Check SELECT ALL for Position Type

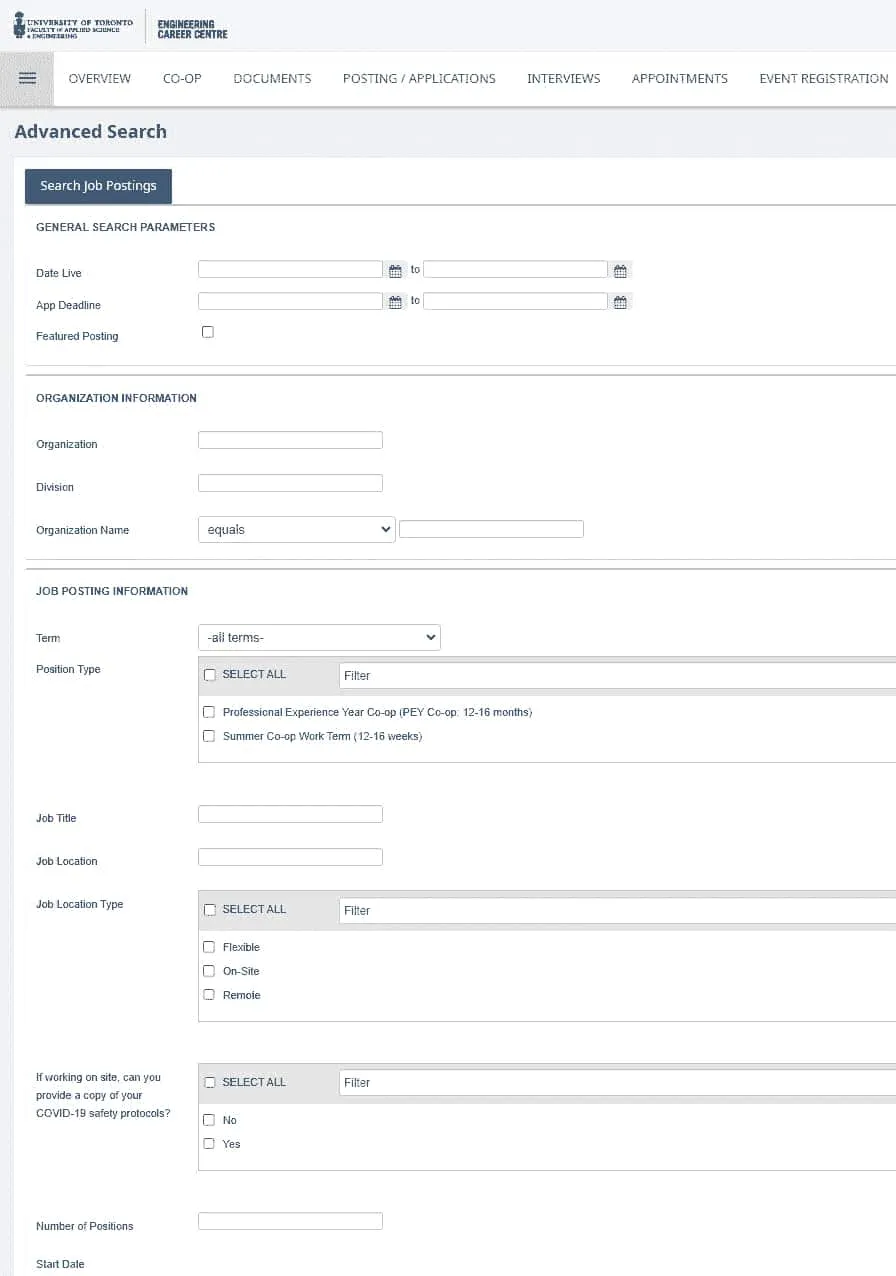pos(209,674)
